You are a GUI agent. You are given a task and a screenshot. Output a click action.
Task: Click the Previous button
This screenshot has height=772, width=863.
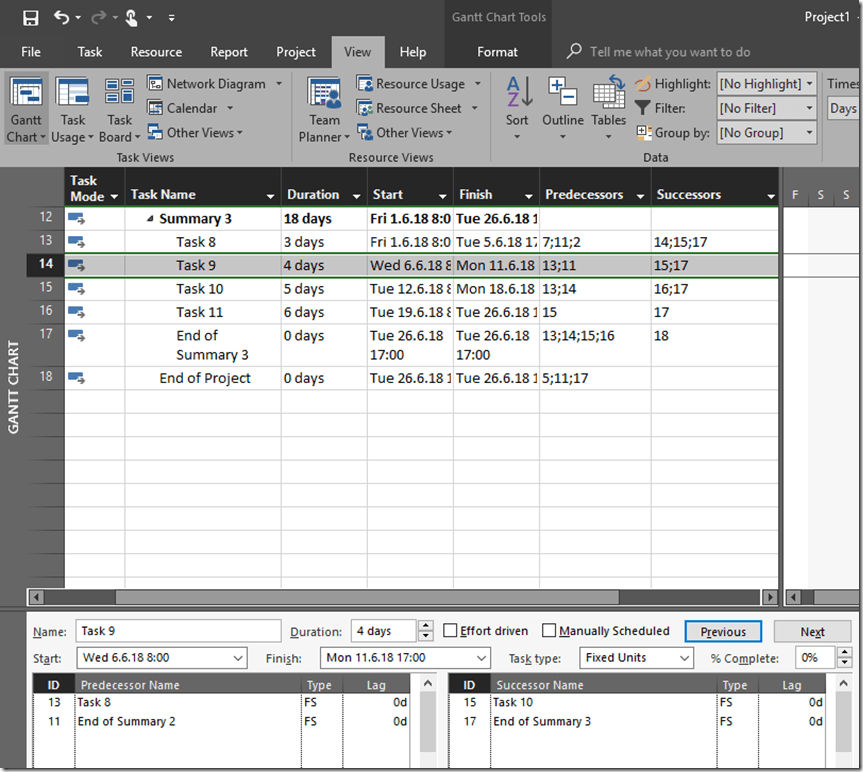tap(723, 632)
